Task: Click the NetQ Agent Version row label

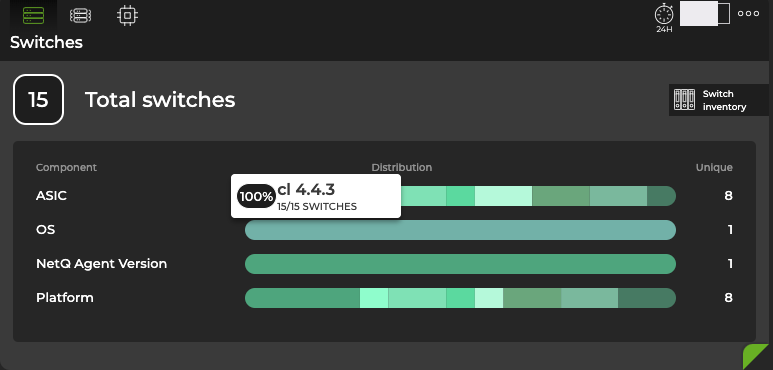Action: [x=102, y=264]
